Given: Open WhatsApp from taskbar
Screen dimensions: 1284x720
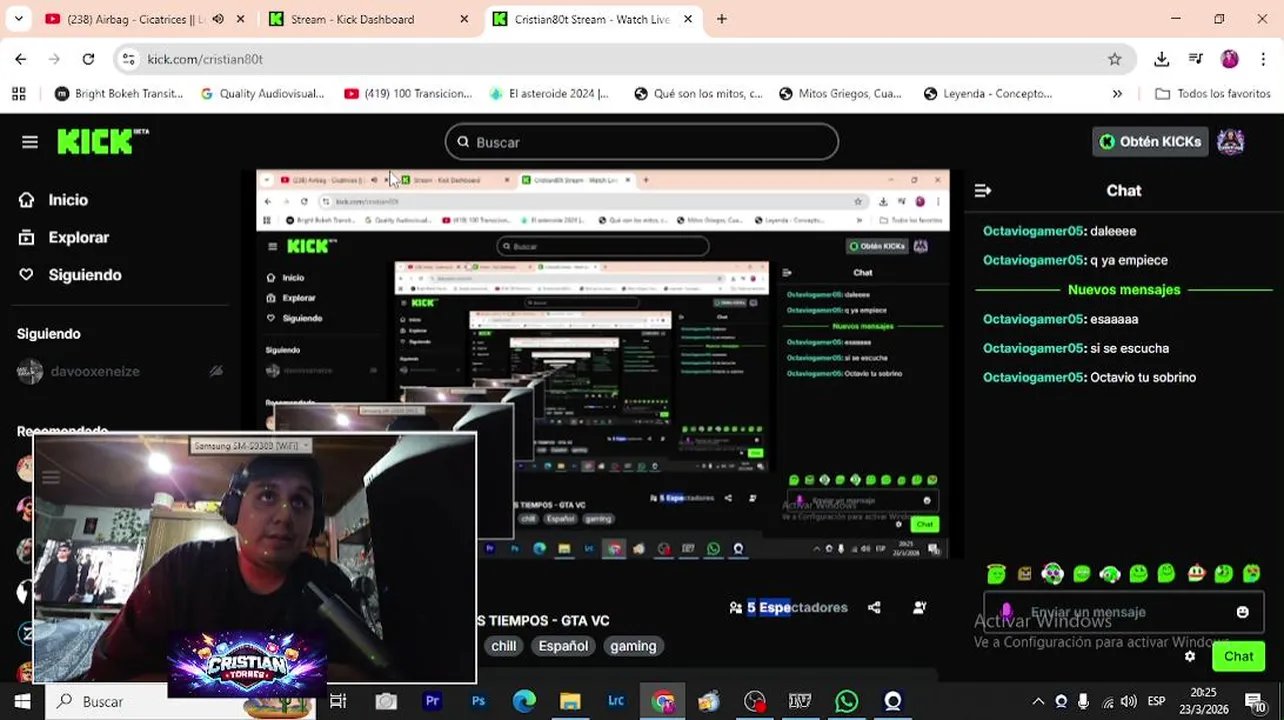Looking at the screenshot, I should pyautogui.click(x=846, y=701).
